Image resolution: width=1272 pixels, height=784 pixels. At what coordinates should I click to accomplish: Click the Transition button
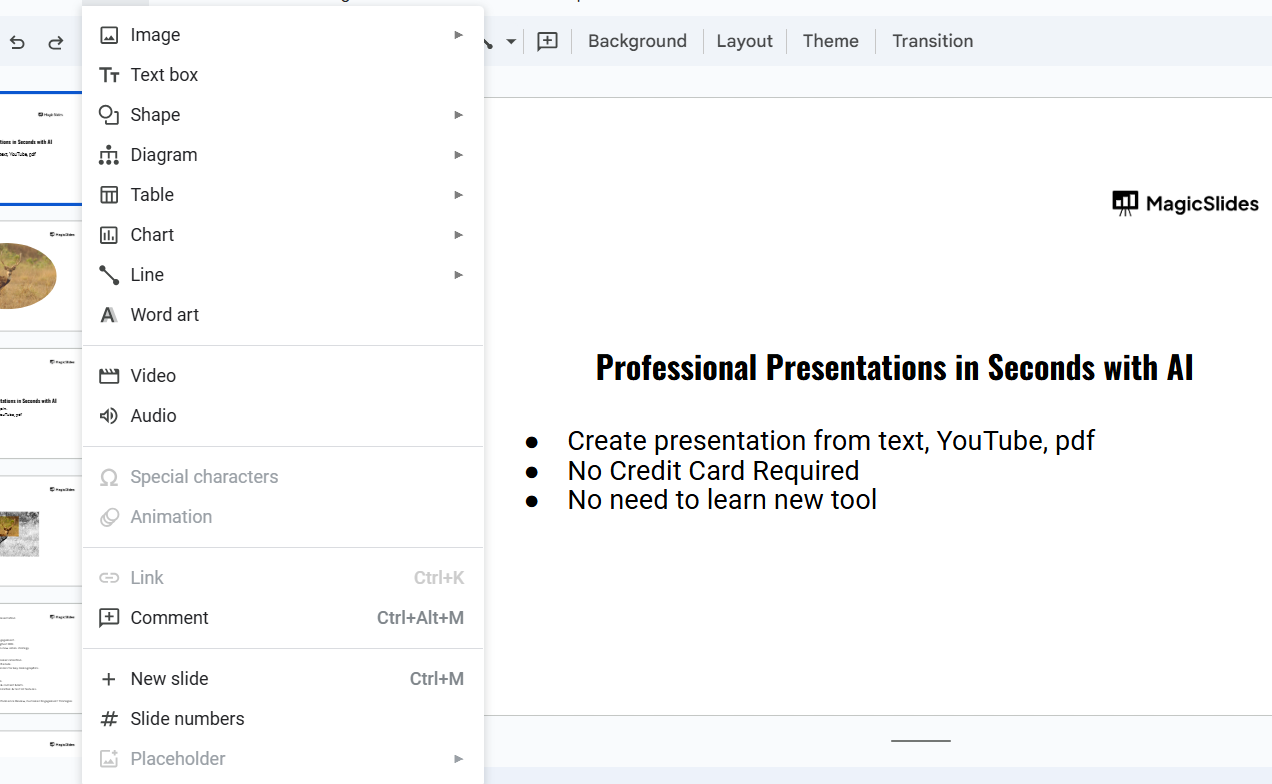coord(932,41)
